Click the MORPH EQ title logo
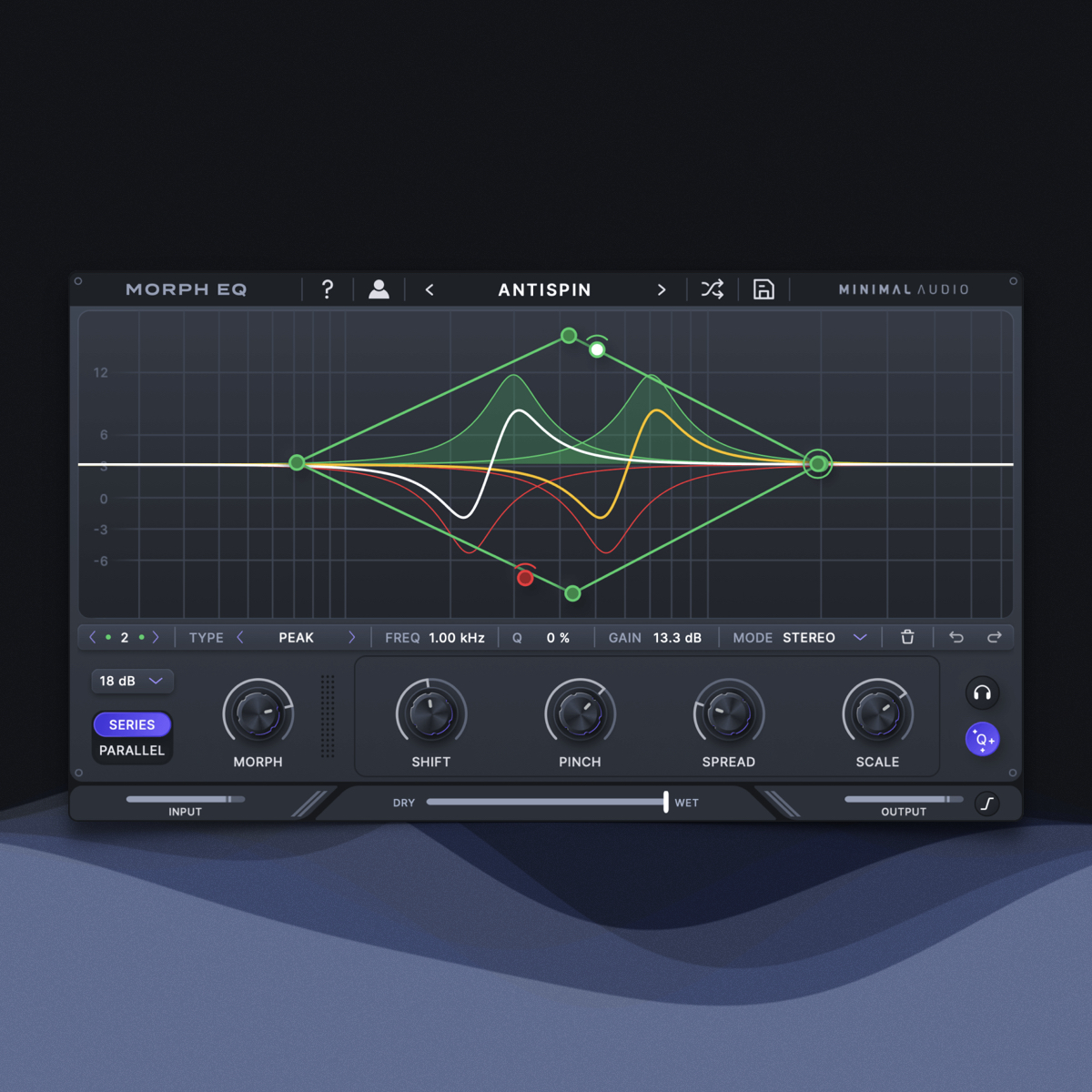 pos(187,289)
